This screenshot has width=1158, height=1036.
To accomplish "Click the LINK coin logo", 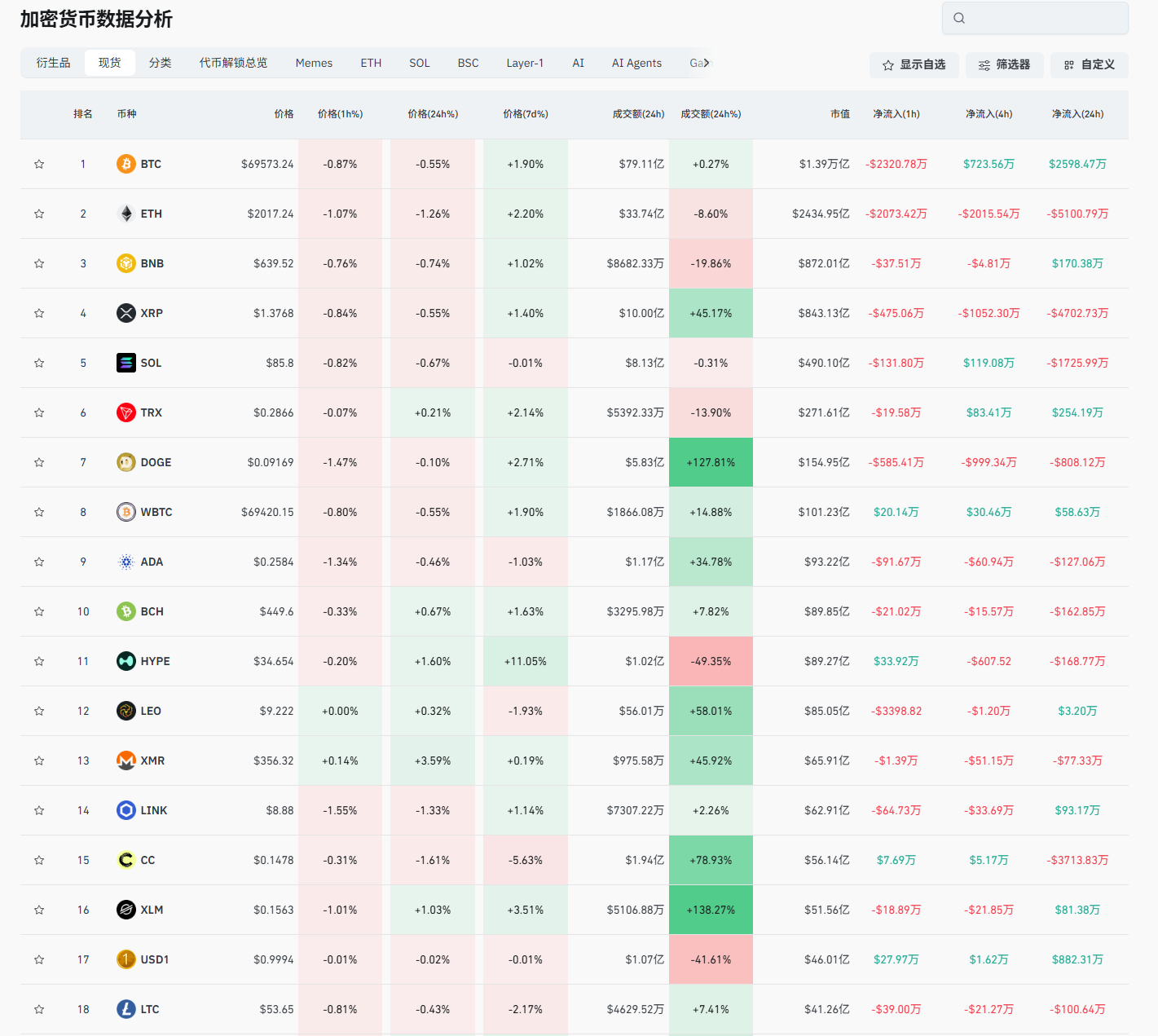I will (125, 810).
